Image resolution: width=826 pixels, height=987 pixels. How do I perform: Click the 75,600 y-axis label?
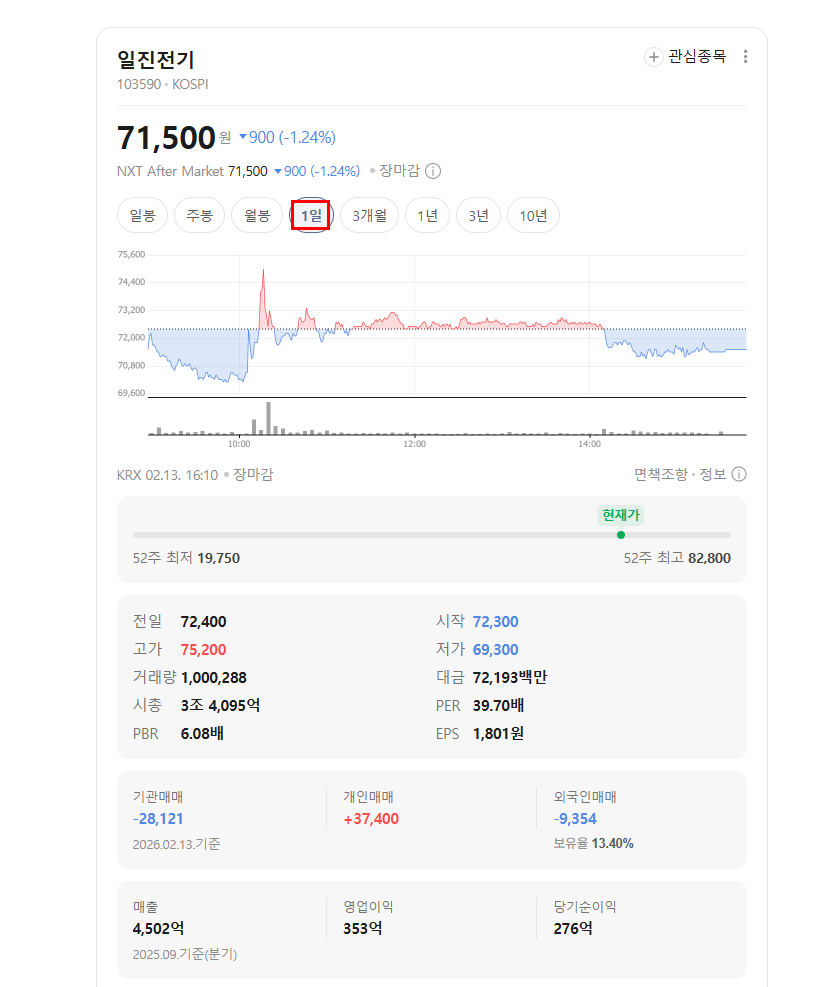(x=132, y=254)
